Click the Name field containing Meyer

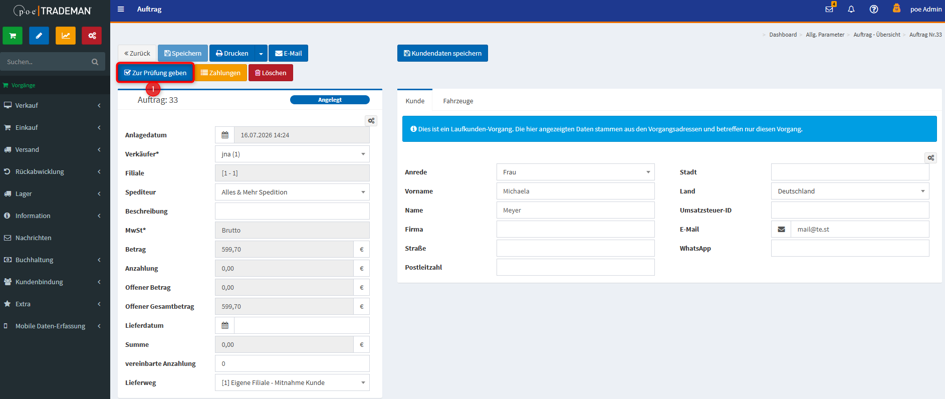(x=576, y=210)
